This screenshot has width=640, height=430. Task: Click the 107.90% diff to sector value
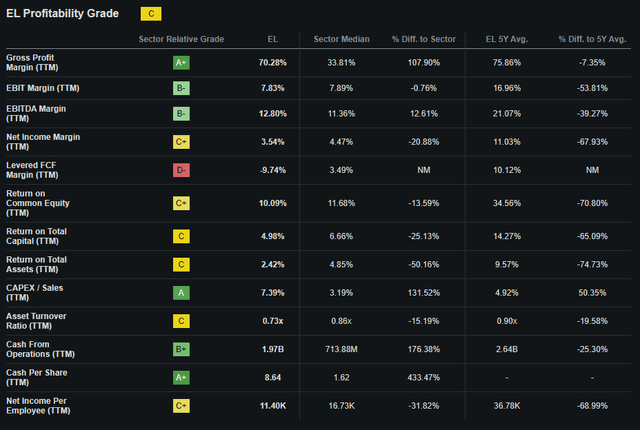point(424,63)
